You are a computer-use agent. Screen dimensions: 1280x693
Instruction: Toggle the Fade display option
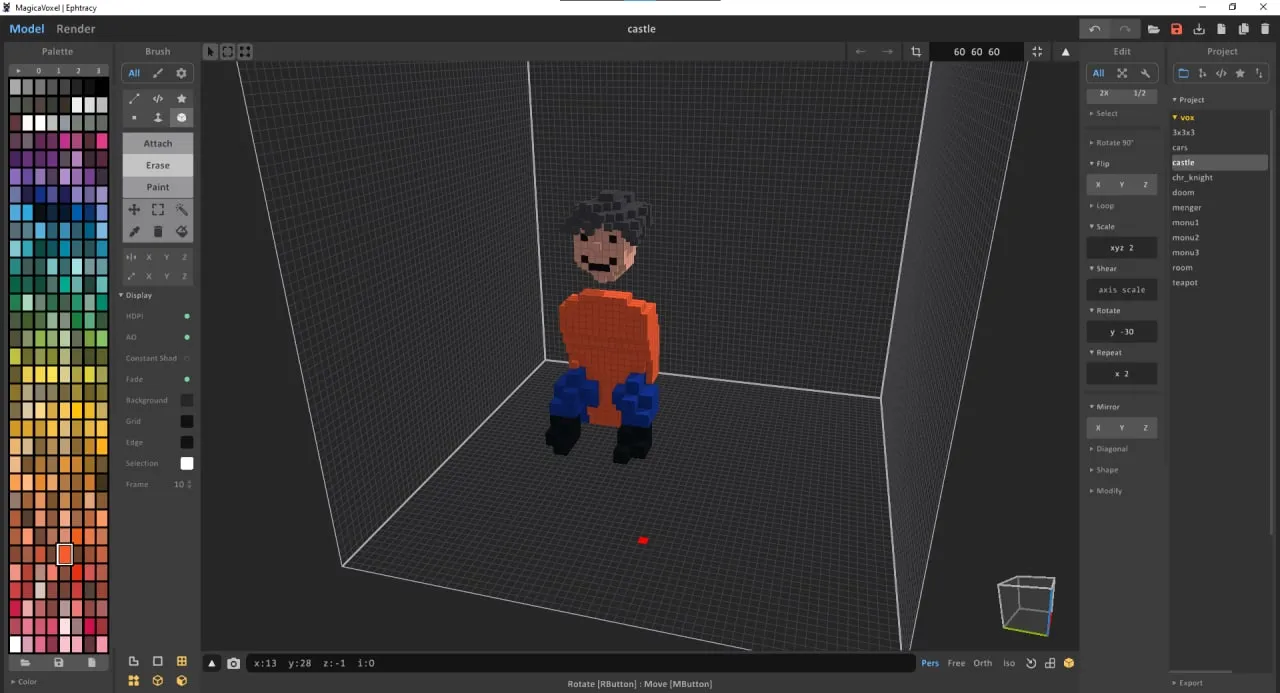187,379
